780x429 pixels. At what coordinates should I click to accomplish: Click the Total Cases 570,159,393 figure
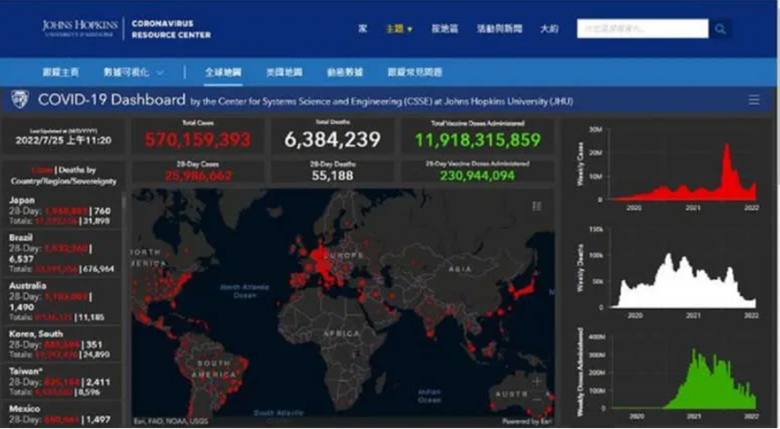pos(197,139)
